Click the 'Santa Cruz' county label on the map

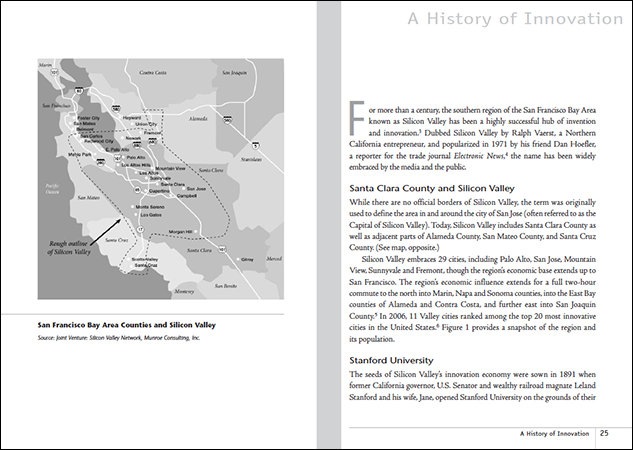[x=117, y=240]
